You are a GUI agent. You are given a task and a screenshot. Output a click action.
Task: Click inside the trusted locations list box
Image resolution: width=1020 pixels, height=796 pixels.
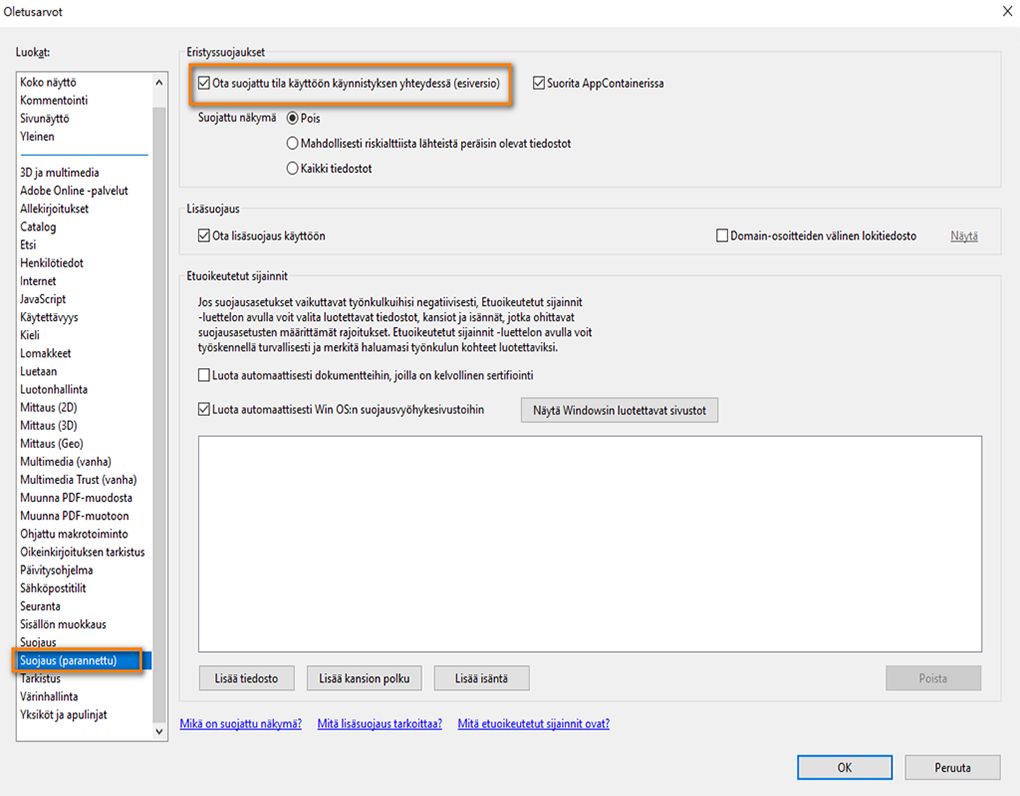pyautogui.click(x=590, y=544)
